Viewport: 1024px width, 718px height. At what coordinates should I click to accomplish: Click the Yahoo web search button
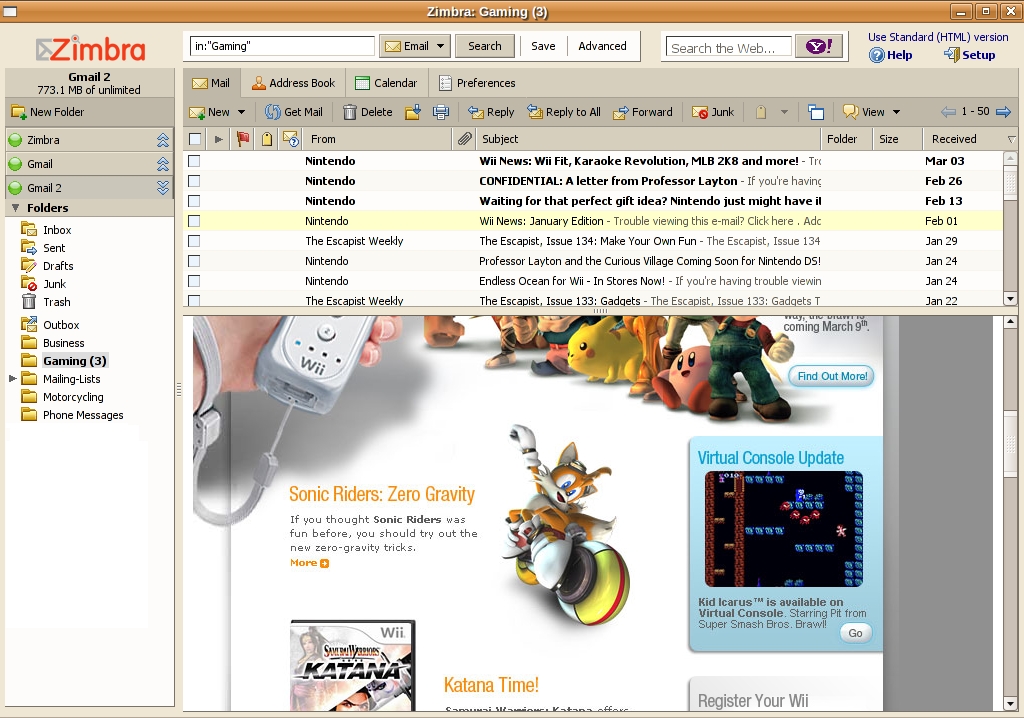pyautogui.click(x=818, y=47)
